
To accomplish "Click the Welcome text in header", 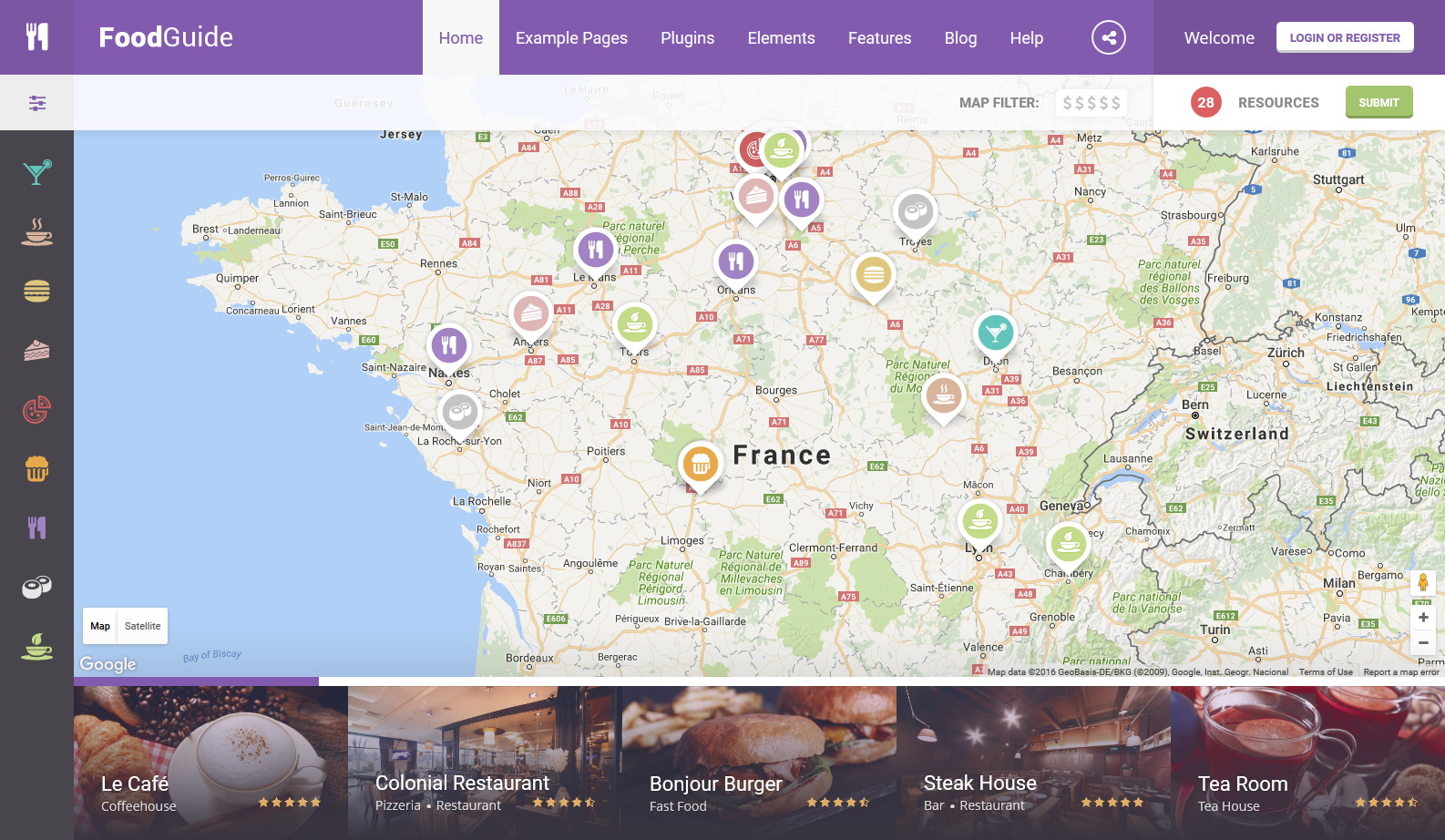I will pyautogui.click(x=1219, y=38).
